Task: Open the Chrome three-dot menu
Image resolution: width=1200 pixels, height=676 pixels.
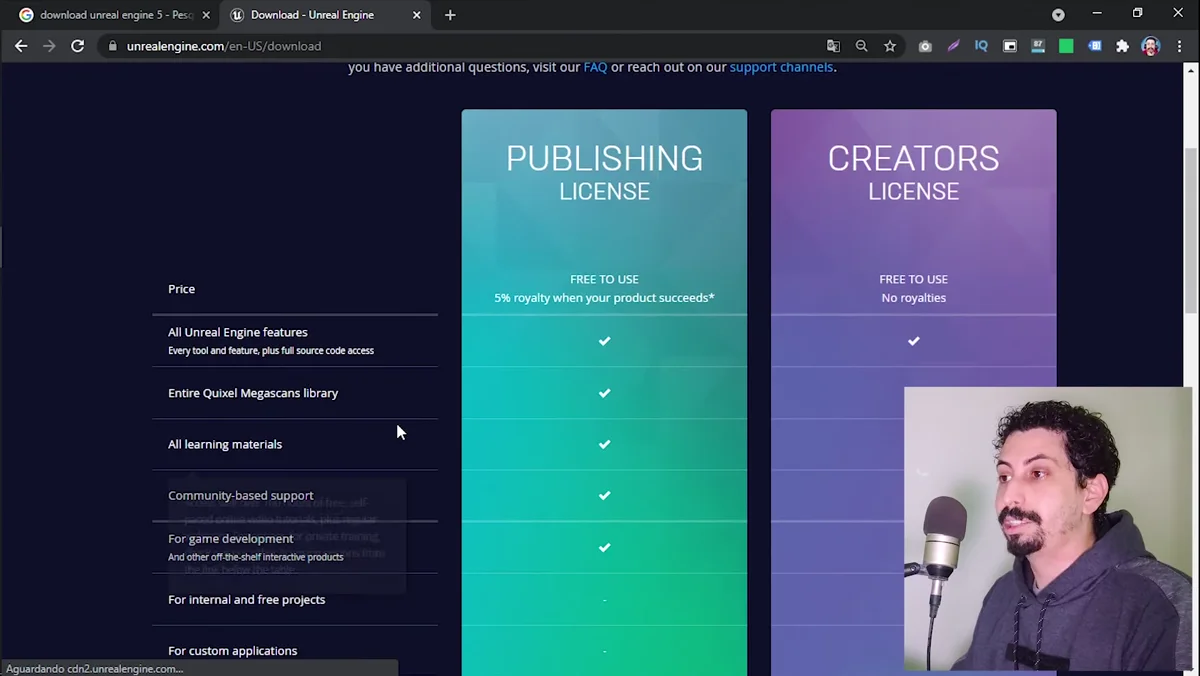Action: point(1178,46)
